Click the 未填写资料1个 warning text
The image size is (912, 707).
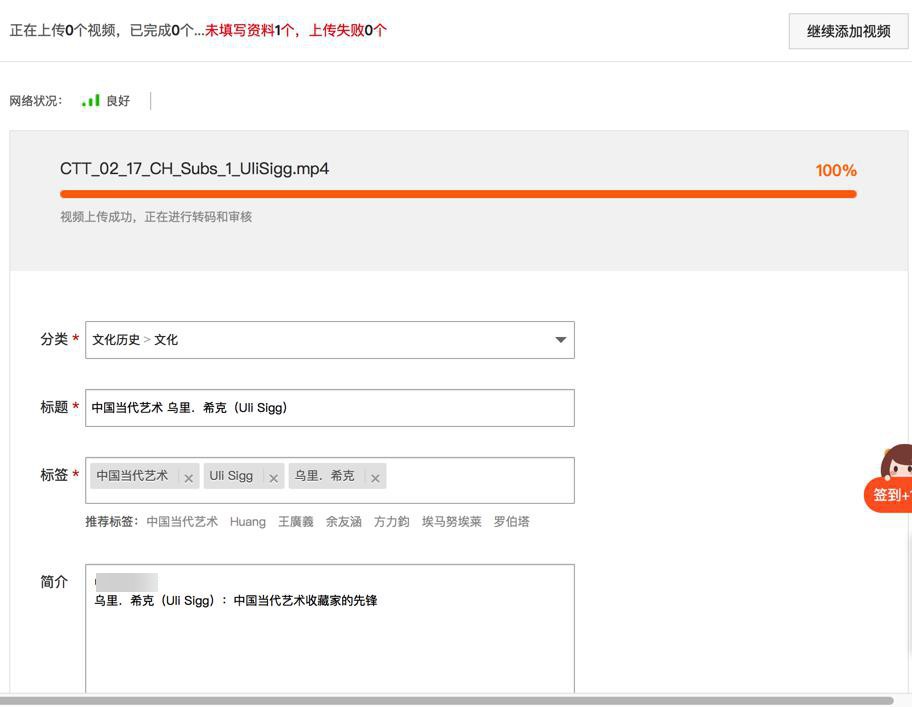pyautogui.click(x=250, y=30)
